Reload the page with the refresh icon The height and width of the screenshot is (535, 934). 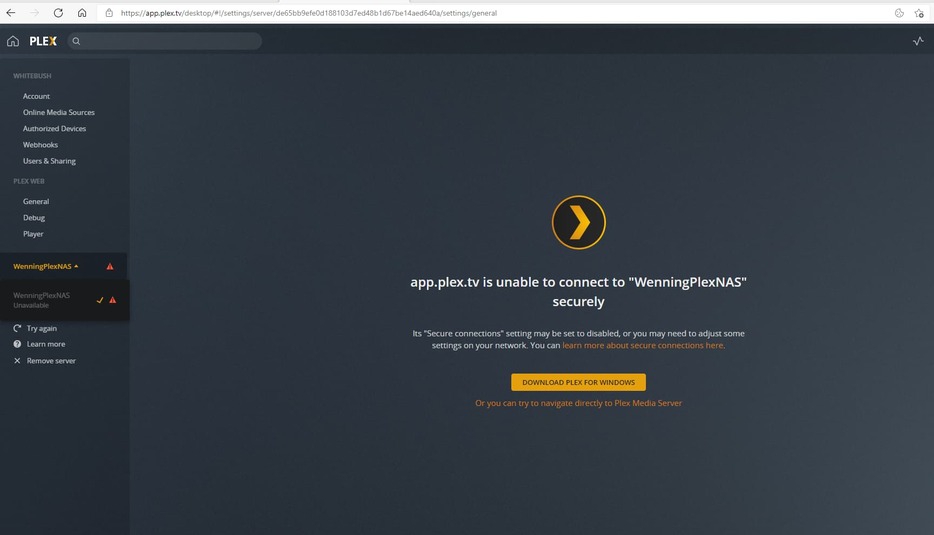58,13
